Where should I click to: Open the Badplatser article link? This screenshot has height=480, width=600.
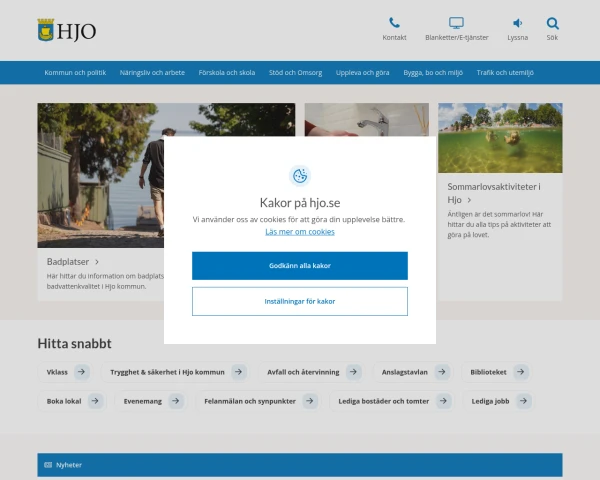coord(68,262)
